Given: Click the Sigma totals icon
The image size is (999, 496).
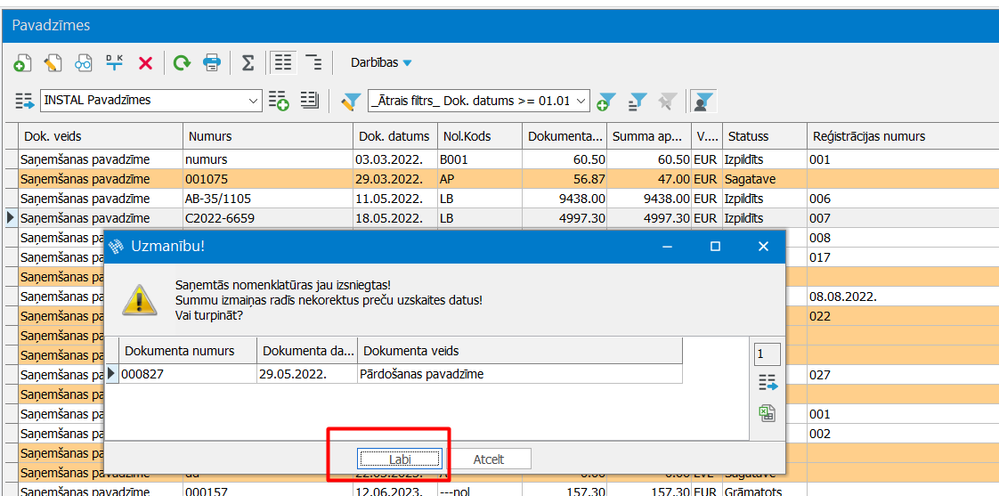Looking at the screenshot, I should coord(248,63).
